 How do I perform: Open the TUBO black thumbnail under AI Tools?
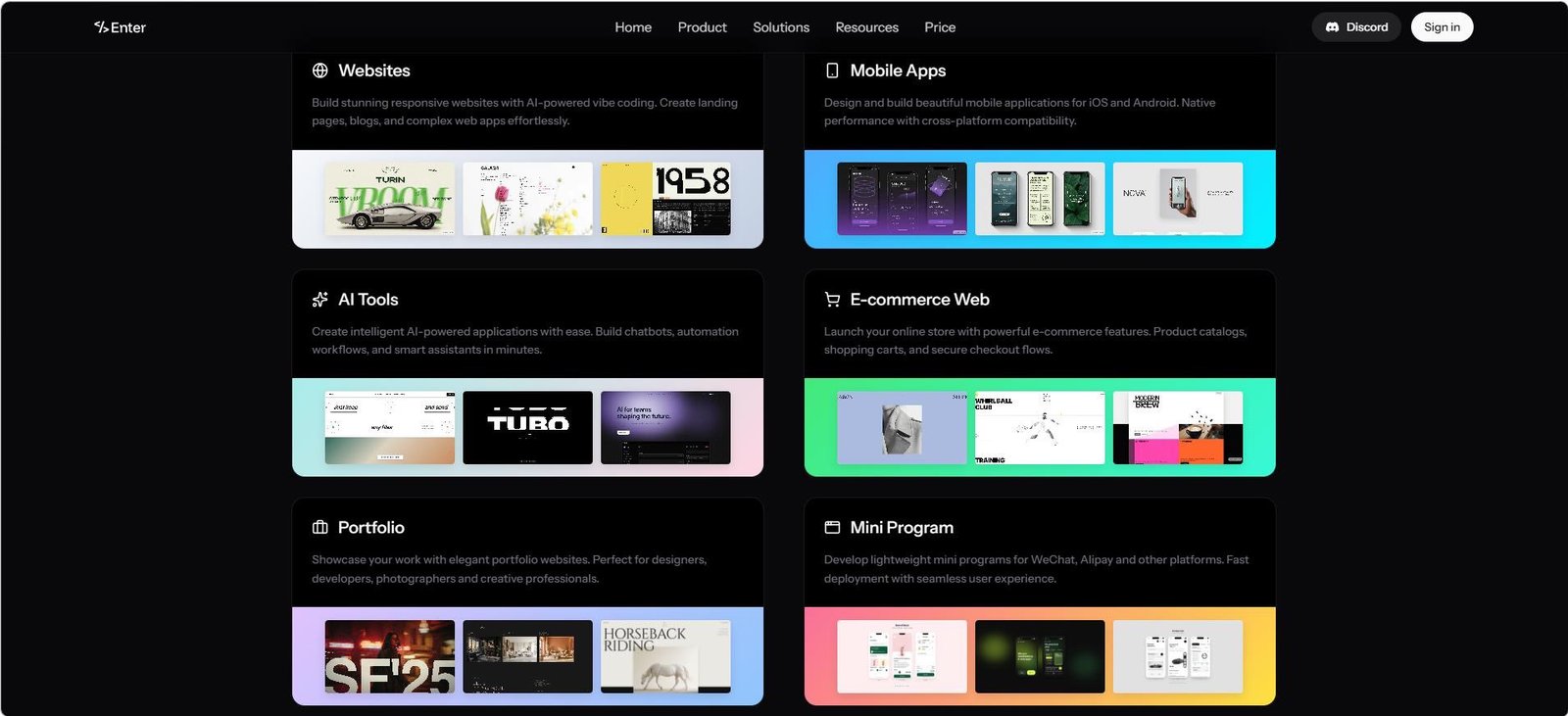coord(527,428)
